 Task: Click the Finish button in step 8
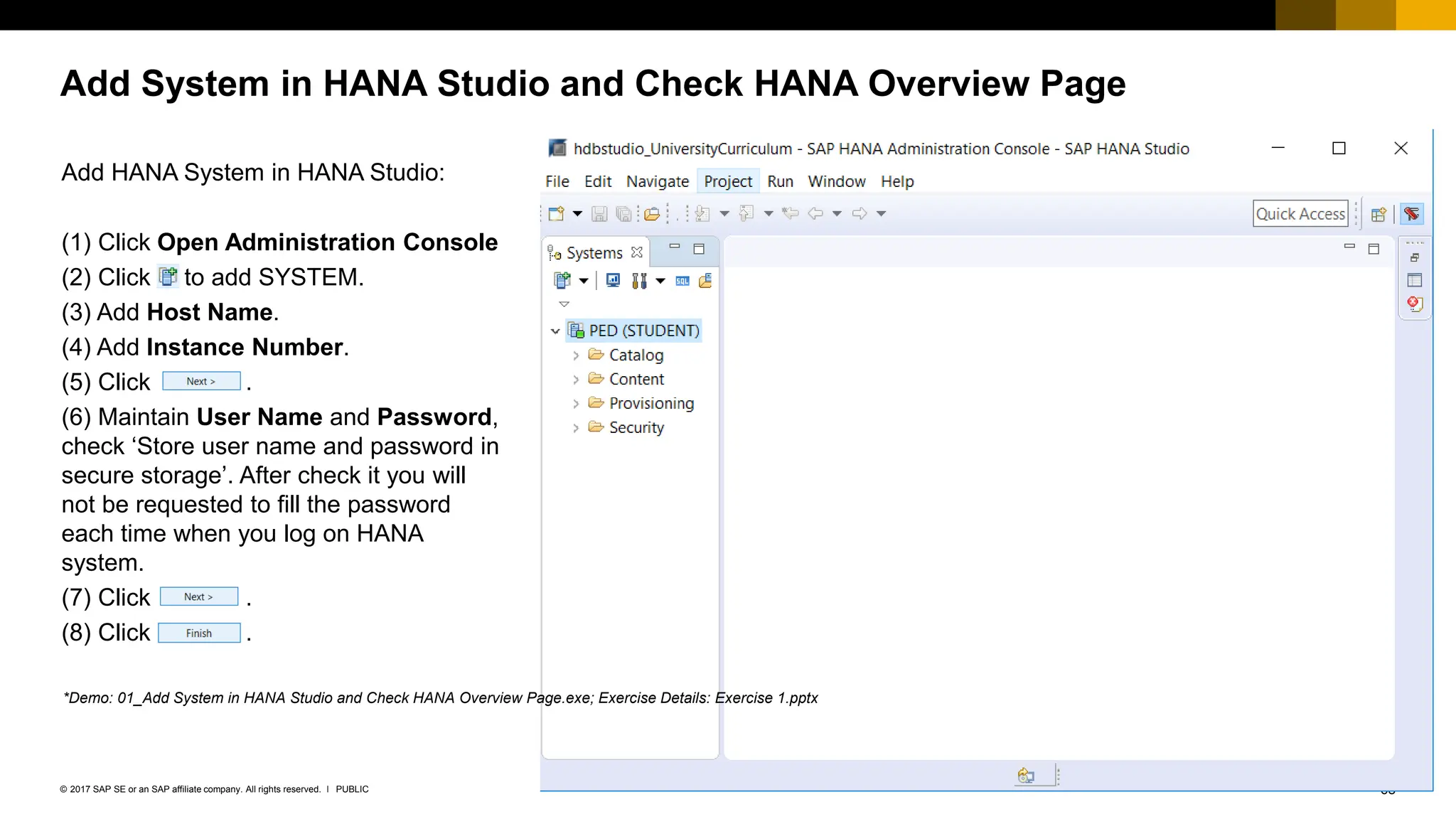(199, 633)
